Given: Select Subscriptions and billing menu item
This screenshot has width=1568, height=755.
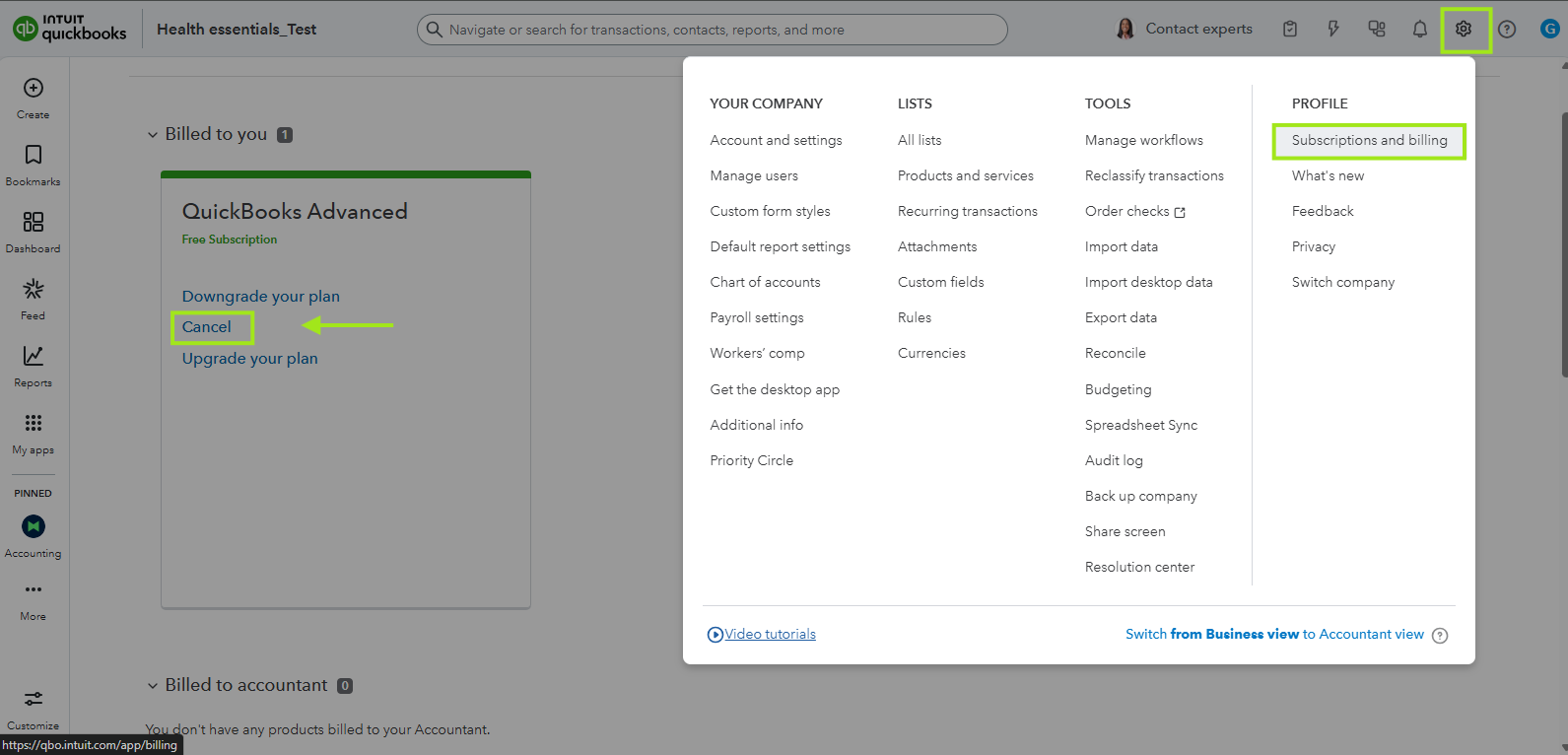Looking at the screenshot, I should coord(1369,141).
